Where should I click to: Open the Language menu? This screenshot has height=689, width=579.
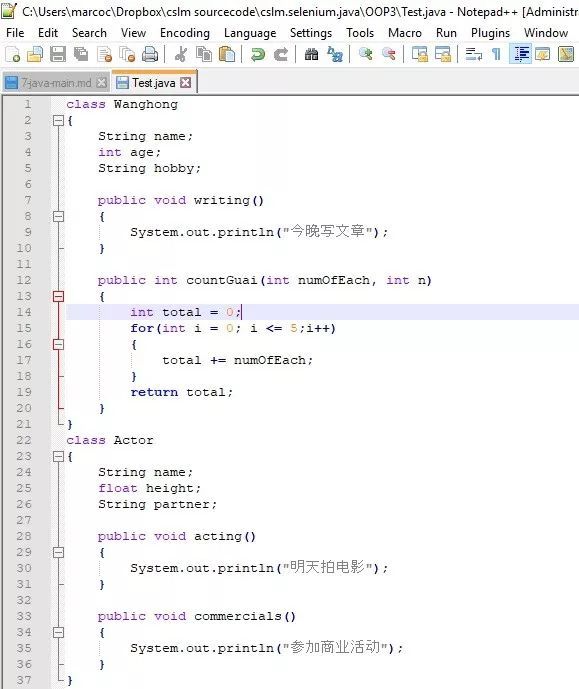250,33
